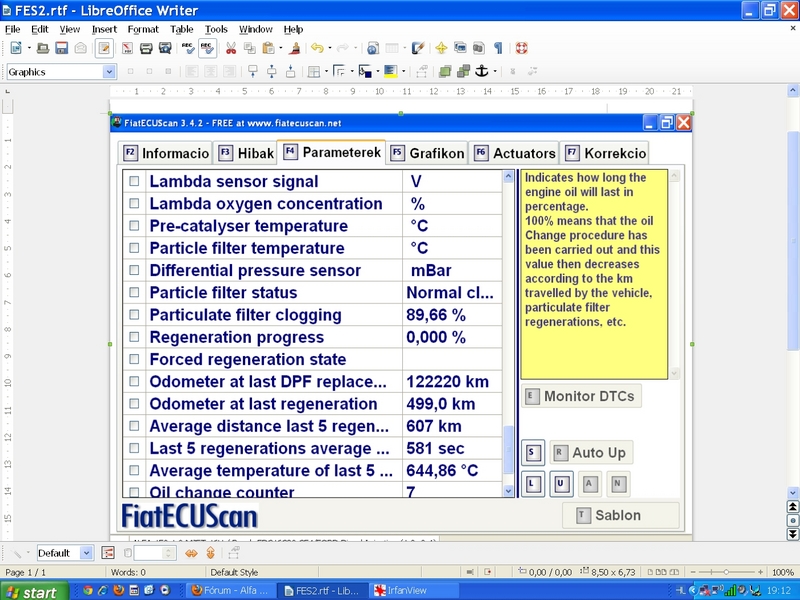Viewport: 800px width, 600px height.
Task: Expand the Anchor options dropdown arrow
Action: coord(495,71)
